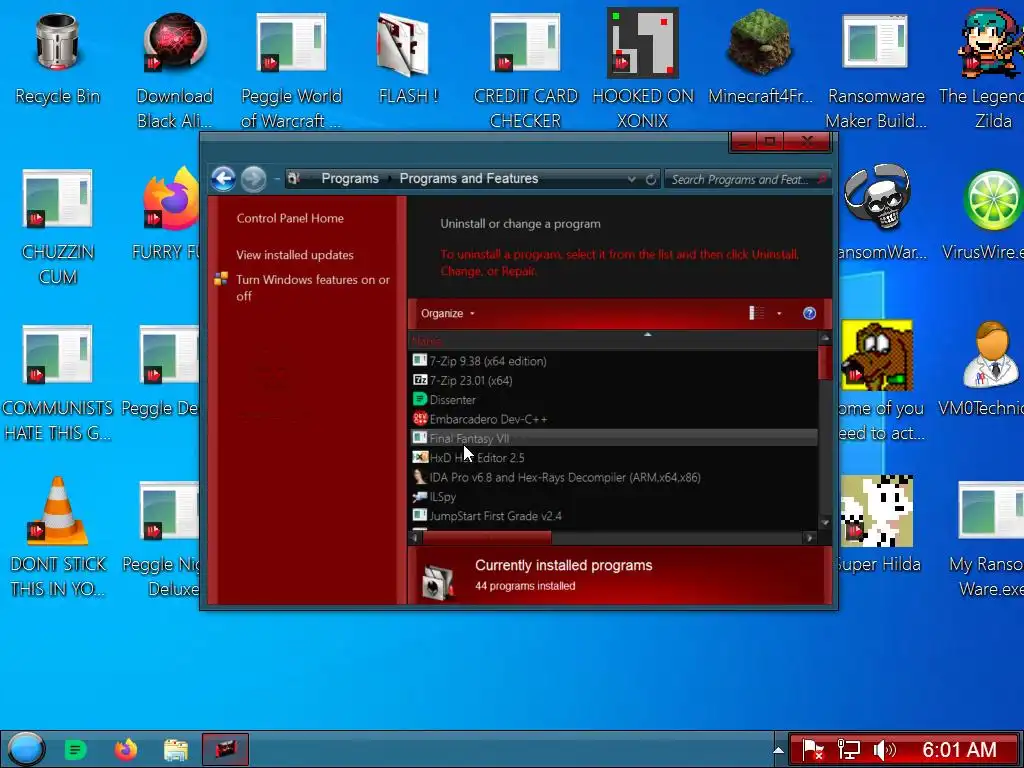The height and width of the screenshot is (768, 1024).
Task: Click the Forward navigation arrow
Action: [x=253, y=179]
